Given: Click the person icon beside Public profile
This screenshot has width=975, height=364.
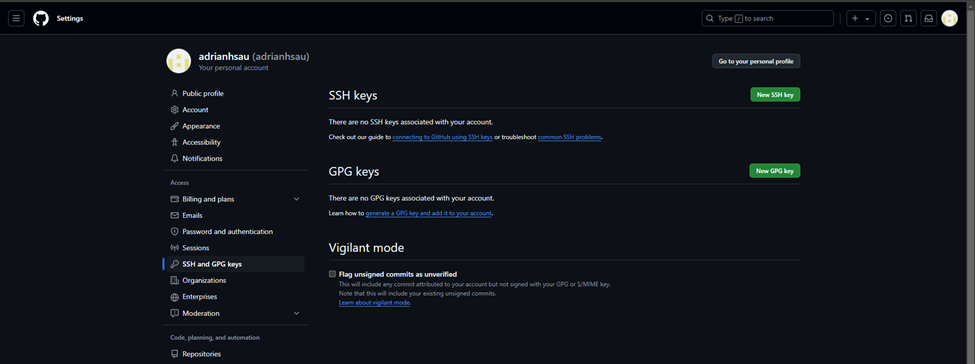Looking at the screenshot, I should 175,93.
